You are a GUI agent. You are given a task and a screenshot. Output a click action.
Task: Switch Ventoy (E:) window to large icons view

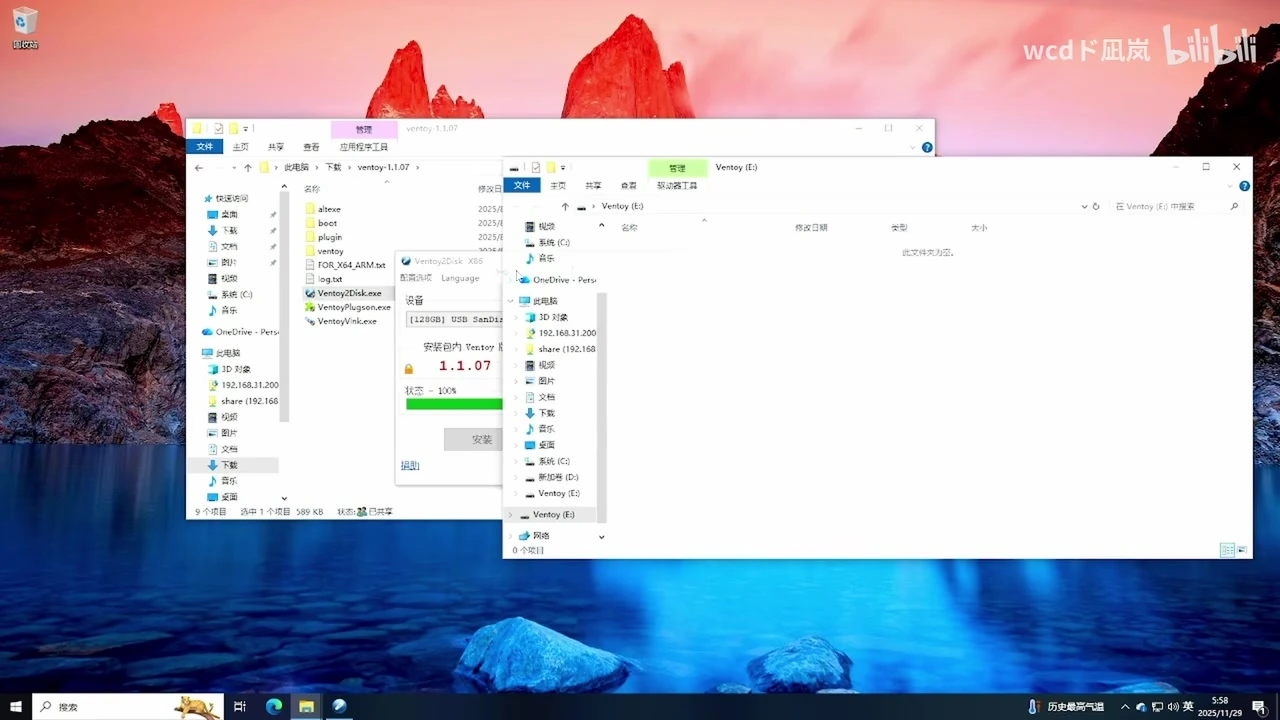(1242, 550)
